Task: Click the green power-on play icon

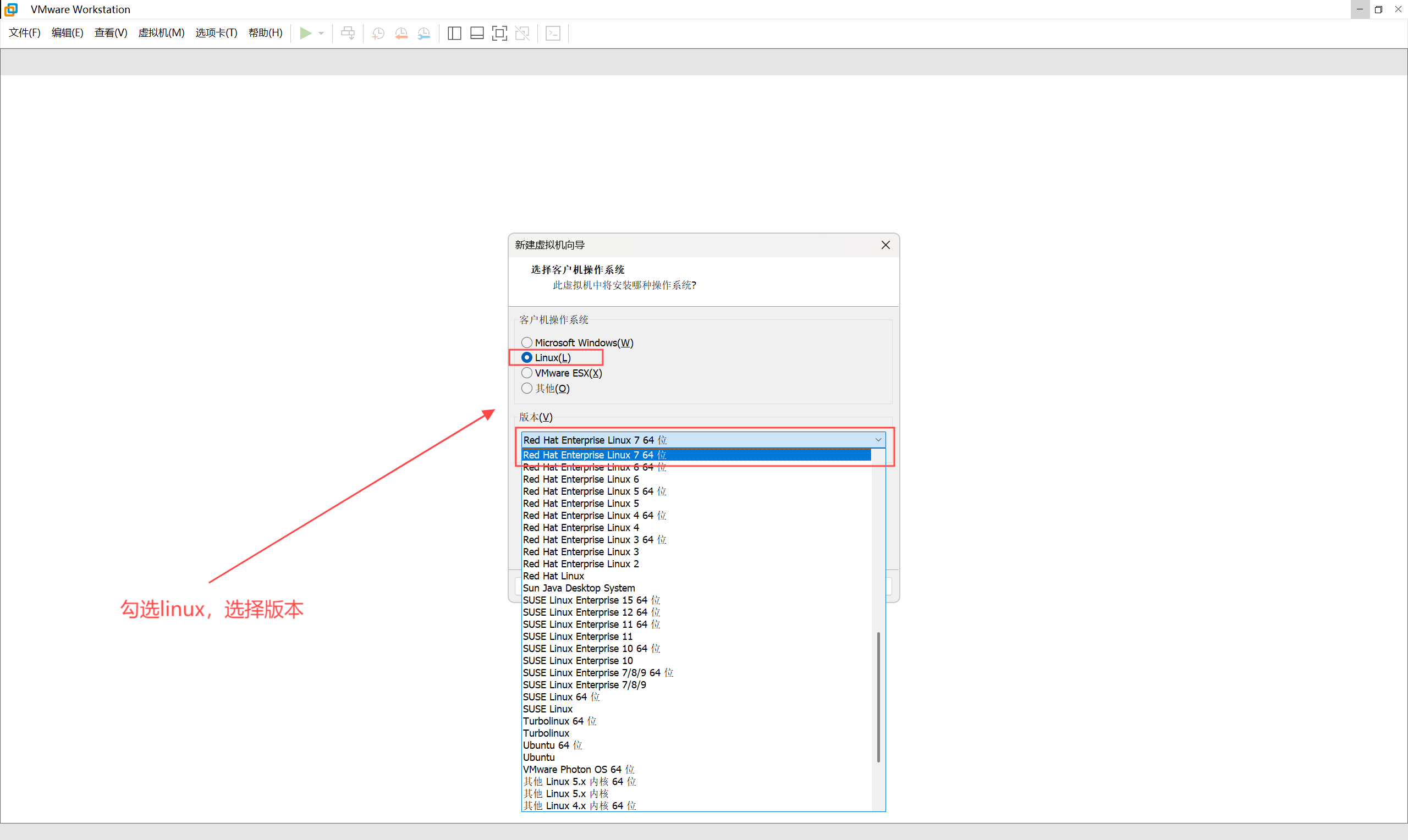Action: 306,34
